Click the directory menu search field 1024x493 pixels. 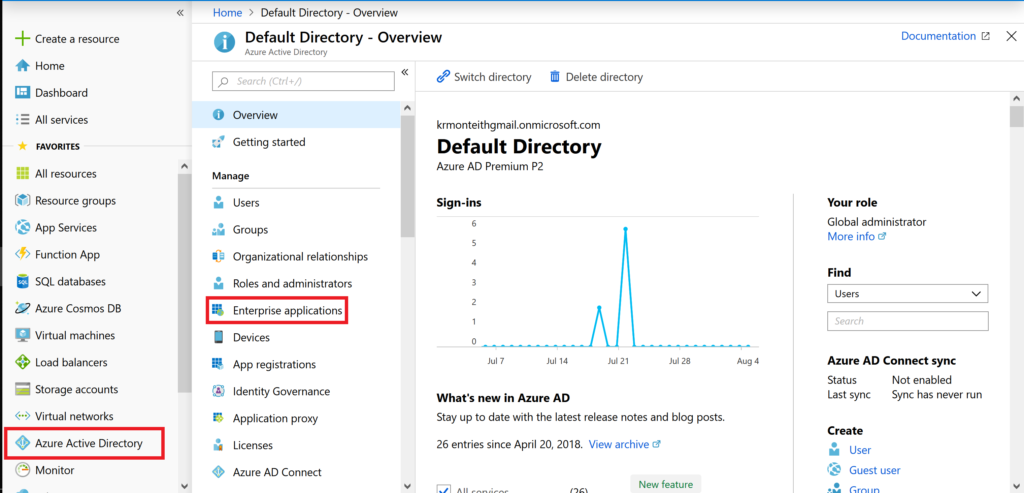(303, 81)
